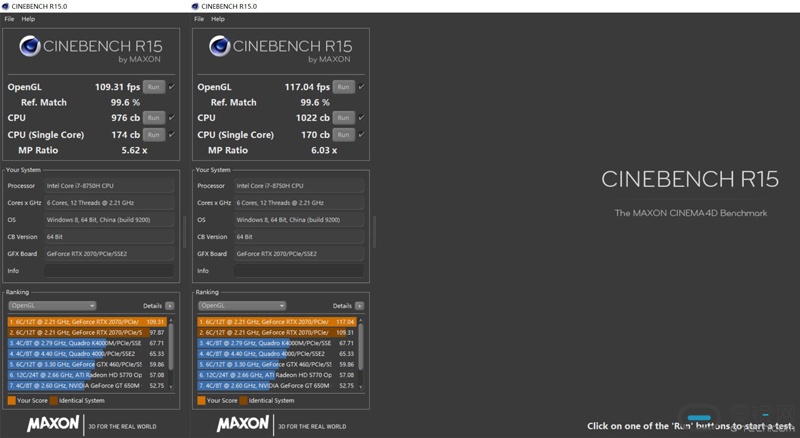Select GeForce GT 650M rank 7 in right window
The image size is (800, 438).
(277, 386)
